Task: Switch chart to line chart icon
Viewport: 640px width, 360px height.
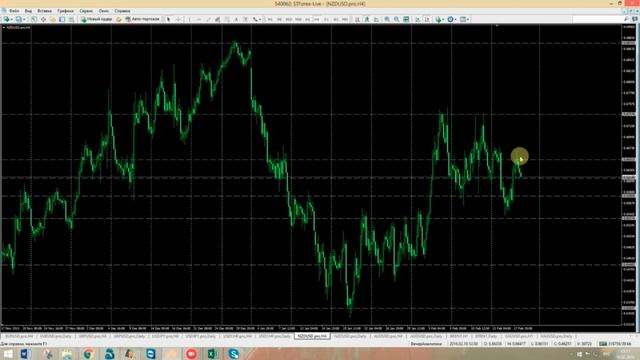Action: pos(376,19)
